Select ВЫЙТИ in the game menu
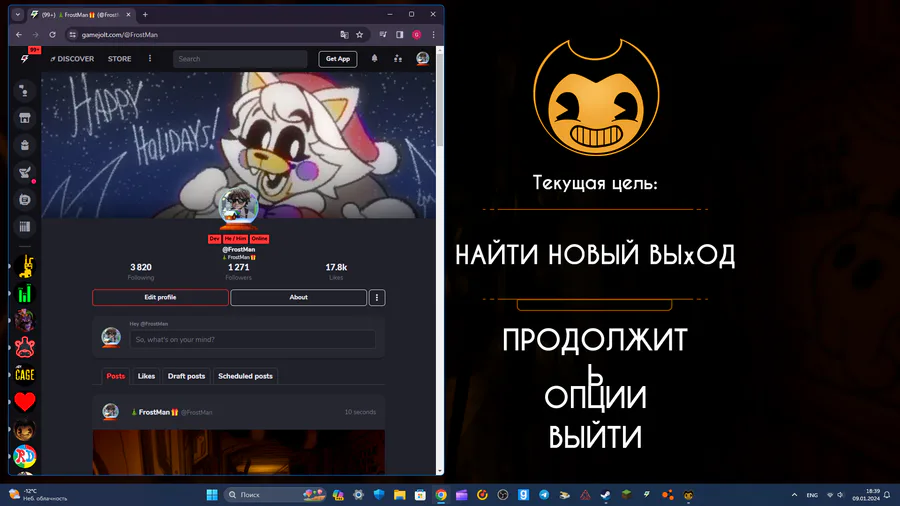Screen dimensions: 900x506 [x=595, y=437]
